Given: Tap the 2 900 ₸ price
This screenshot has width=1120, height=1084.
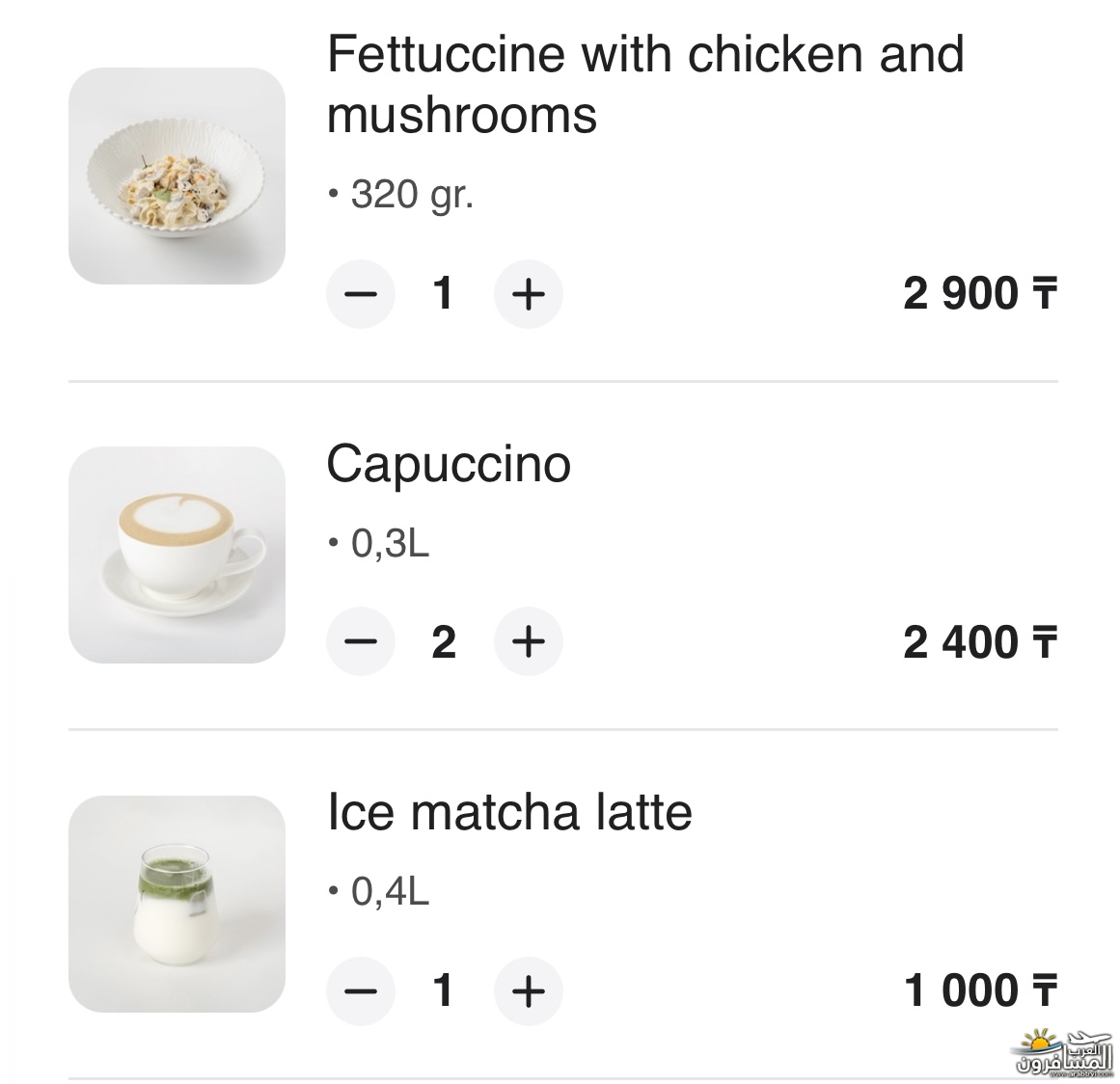Looking at the screenshot, I should click(x=979, y=293).
